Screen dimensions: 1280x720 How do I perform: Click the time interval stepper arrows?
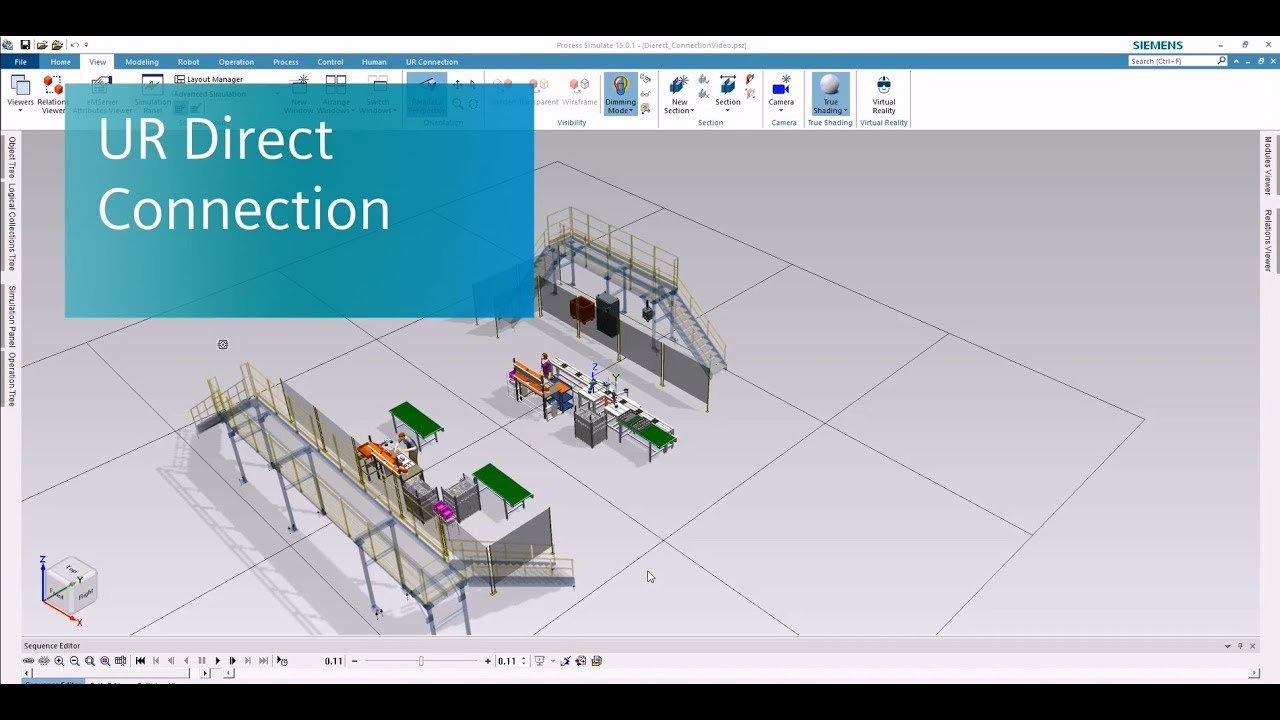pos(524,661)
